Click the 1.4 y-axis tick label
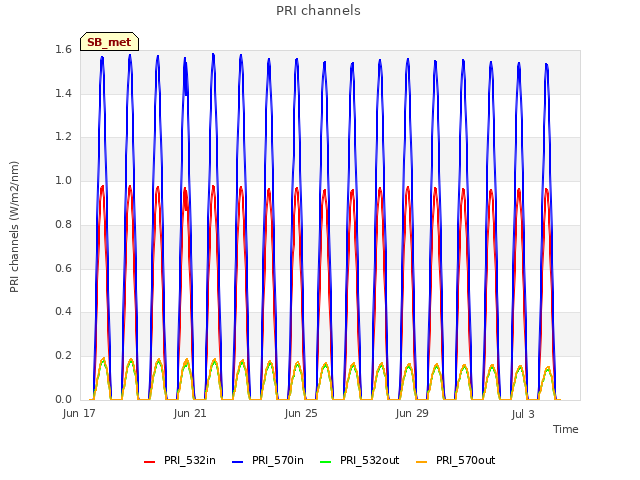The width and height of the screenshot is (640, 480). tap(63, 93)
